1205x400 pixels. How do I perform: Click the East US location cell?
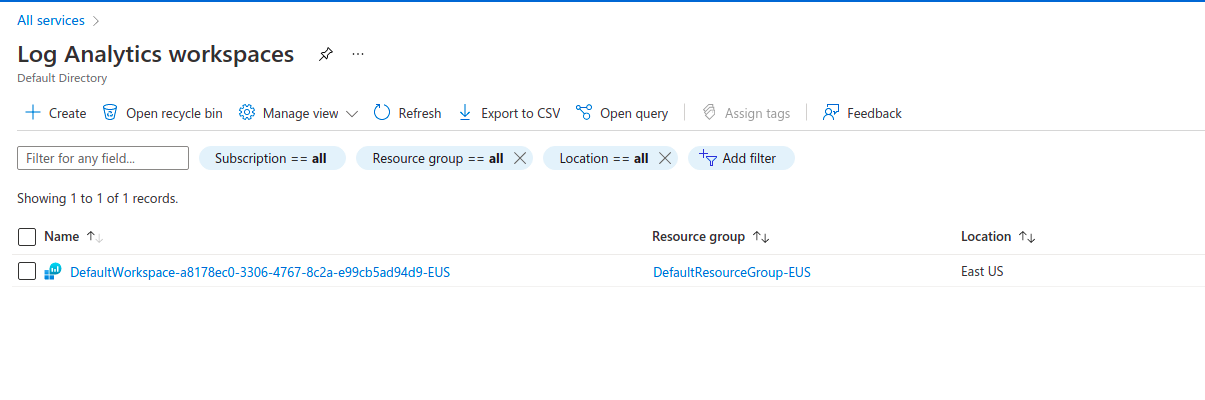pyautogui.click(x=982, y=271)
